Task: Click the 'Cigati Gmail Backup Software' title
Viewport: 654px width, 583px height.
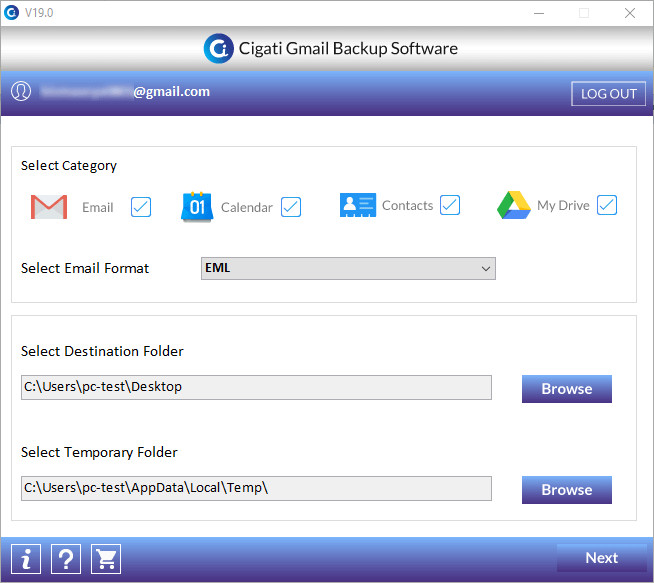Action: pyautogui.click(x=348, y=49)
